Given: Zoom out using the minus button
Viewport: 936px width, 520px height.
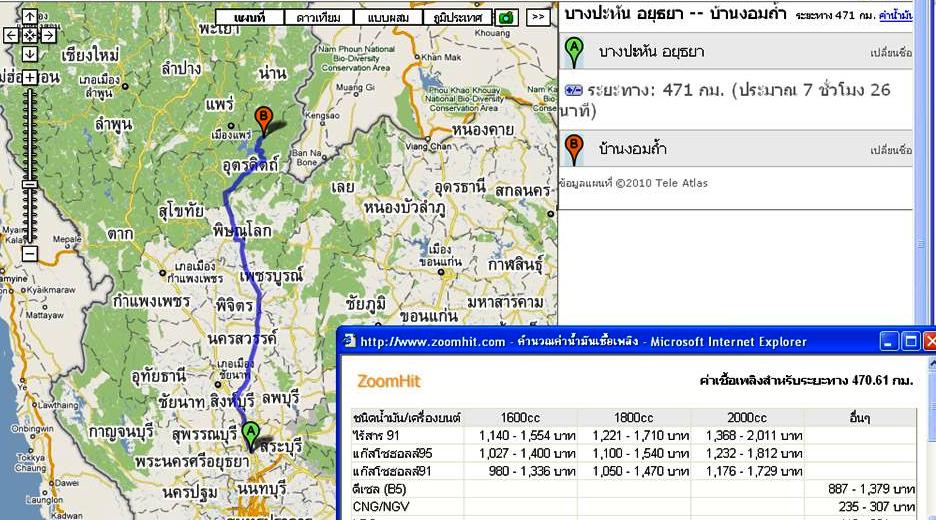Looking at the screenshot, I should (30, 254).
